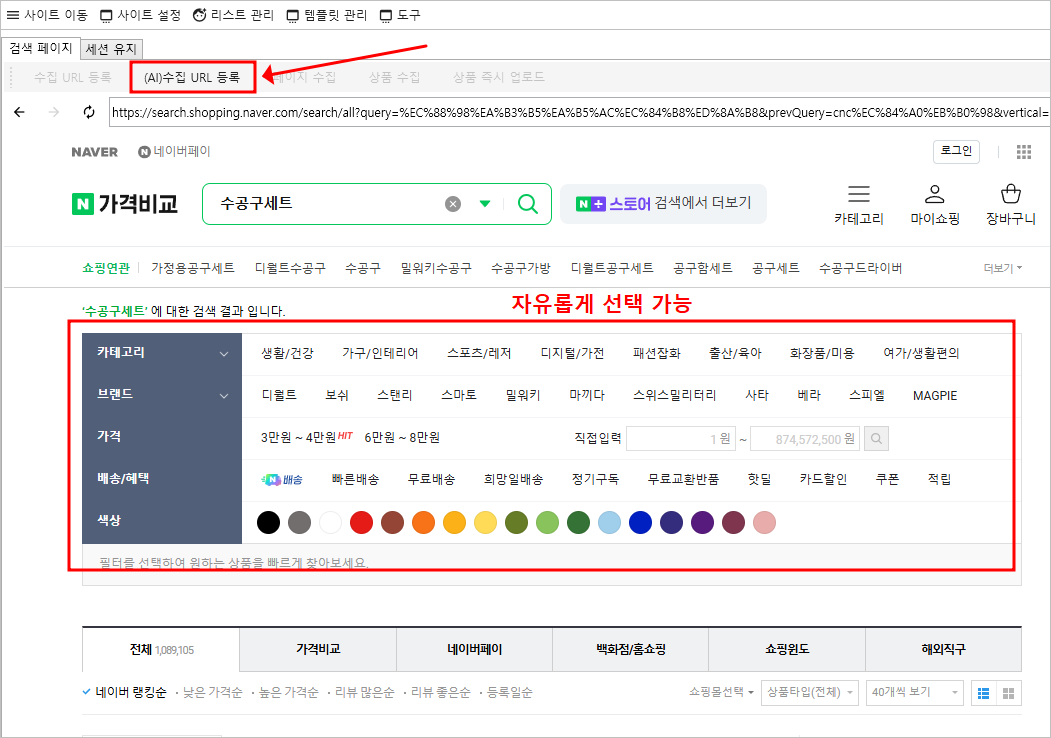Select the 생활/건강 category filter

(288, 353)
